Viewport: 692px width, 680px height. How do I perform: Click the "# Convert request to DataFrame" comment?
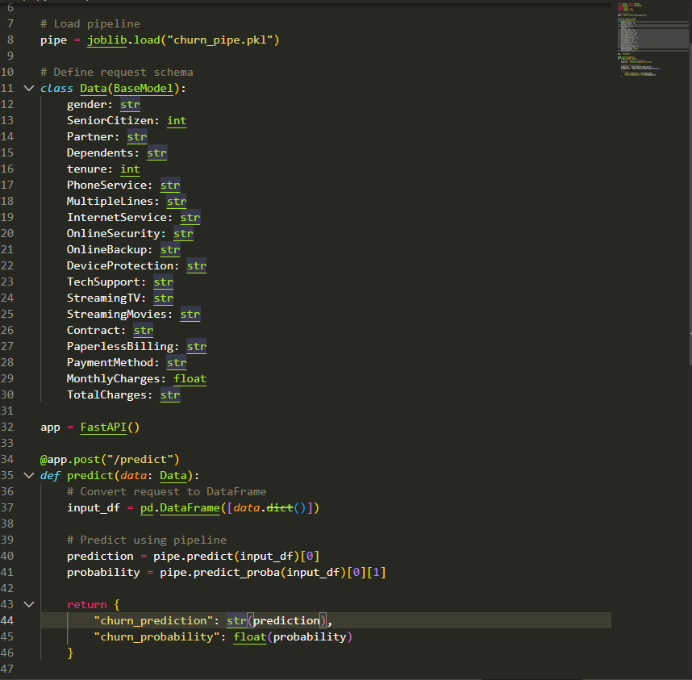[x=166, y=492]
